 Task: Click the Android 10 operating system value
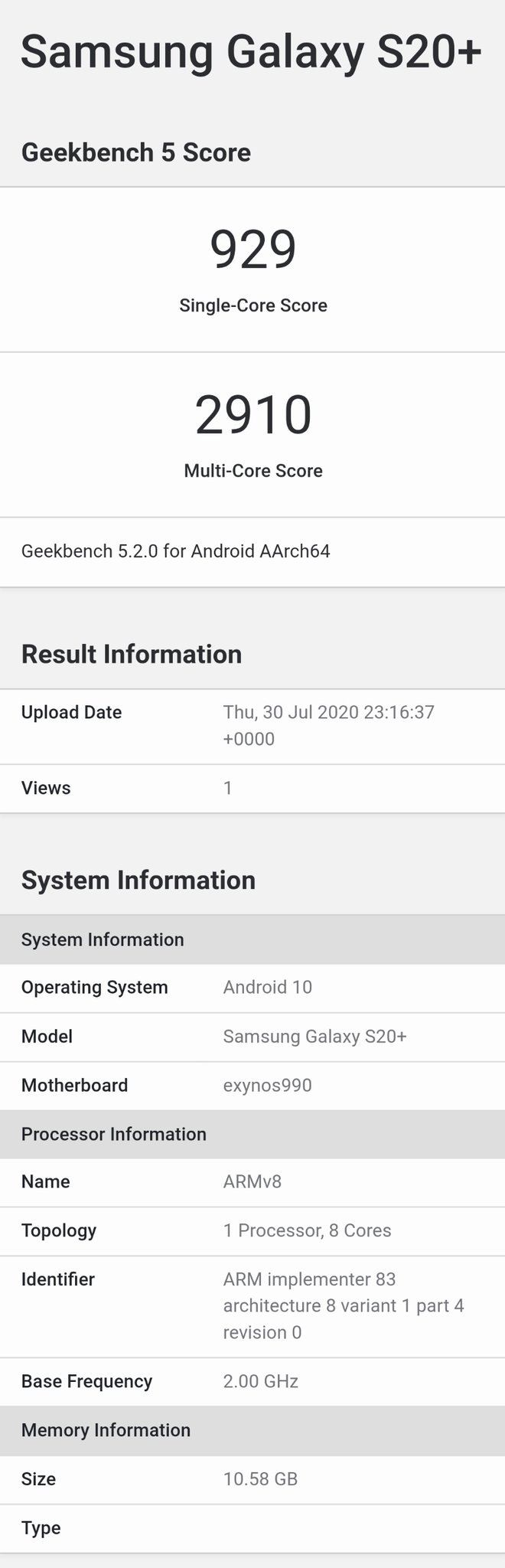tap(267, 987)
